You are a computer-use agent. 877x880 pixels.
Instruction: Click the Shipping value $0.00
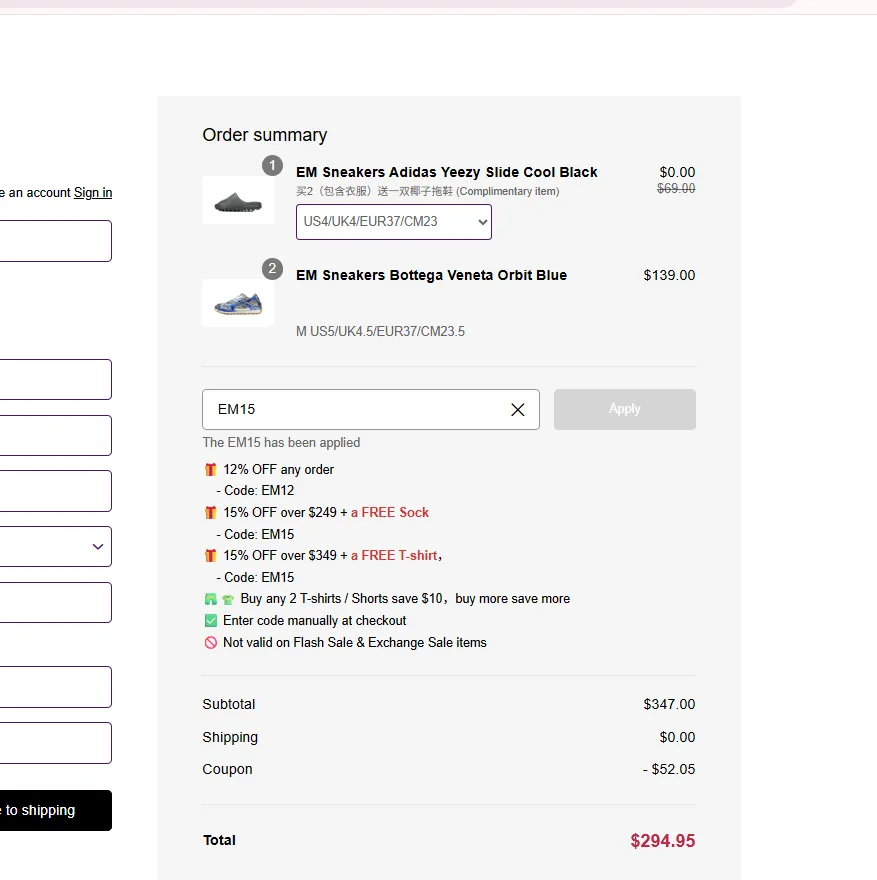(x=677, y=737)
